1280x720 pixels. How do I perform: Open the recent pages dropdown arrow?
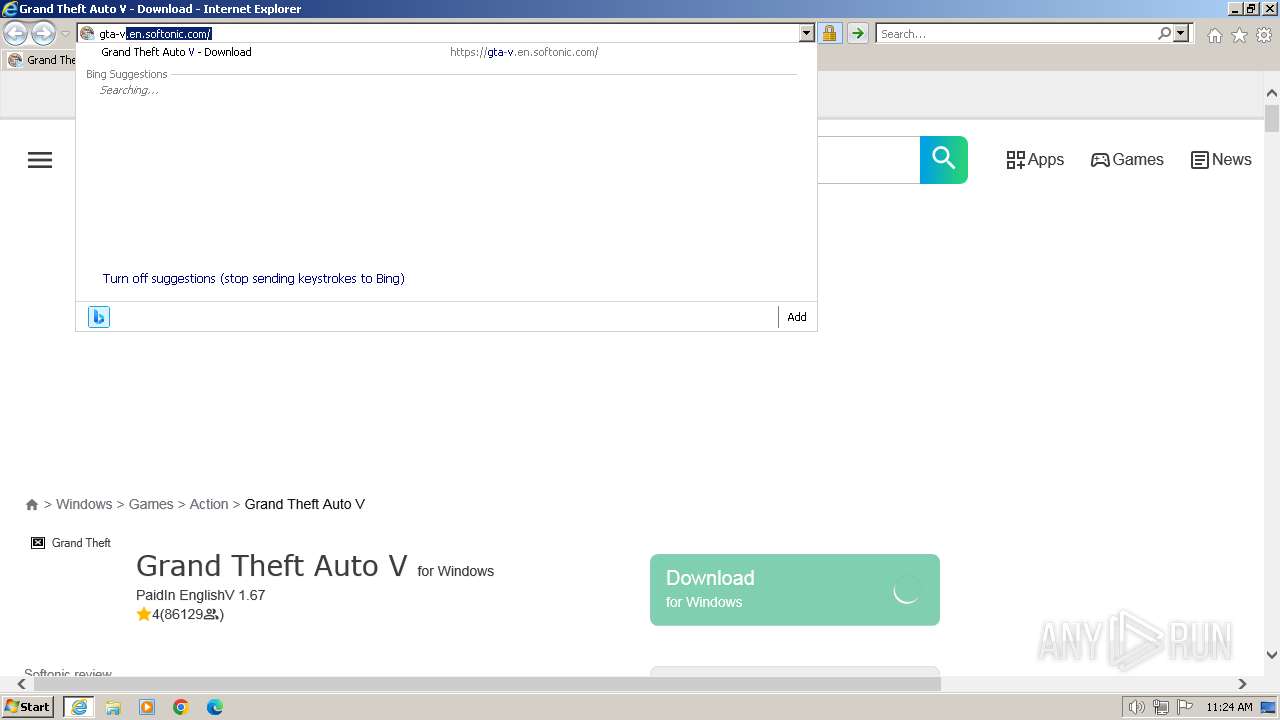click(65, 34)
